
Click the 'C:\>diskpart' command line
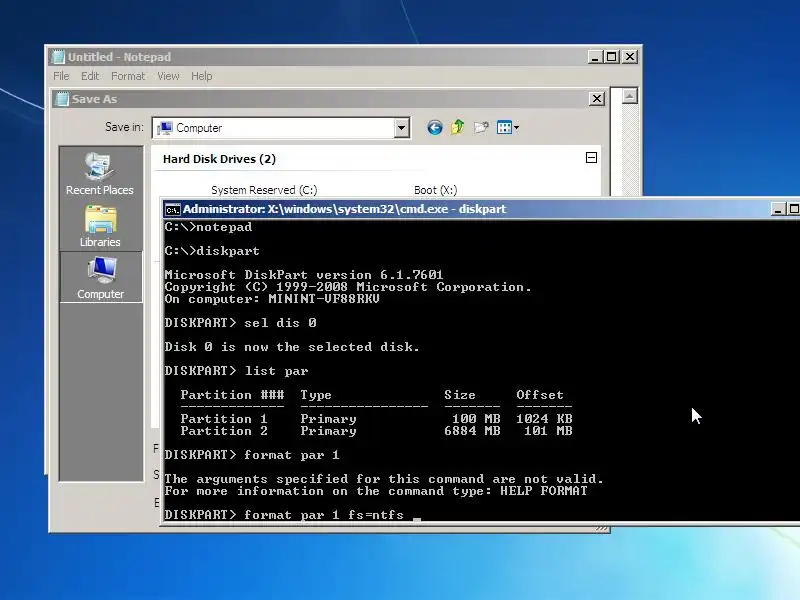coord(212,251)
